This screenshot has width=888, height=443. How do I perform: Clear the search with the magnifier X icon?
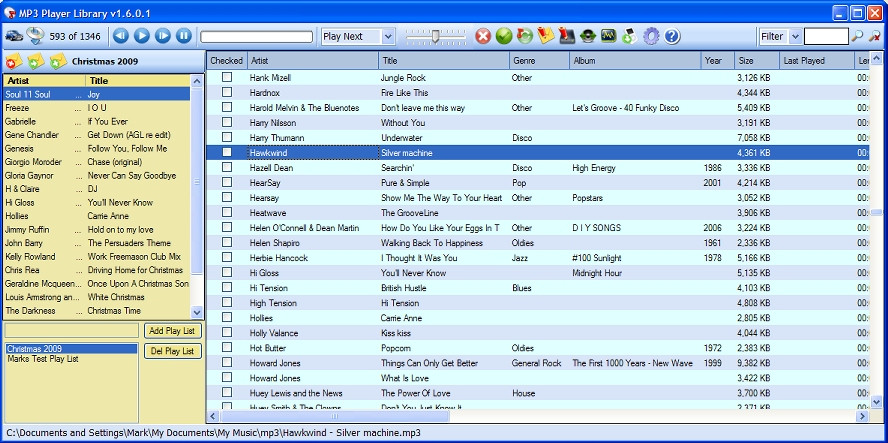874,36
